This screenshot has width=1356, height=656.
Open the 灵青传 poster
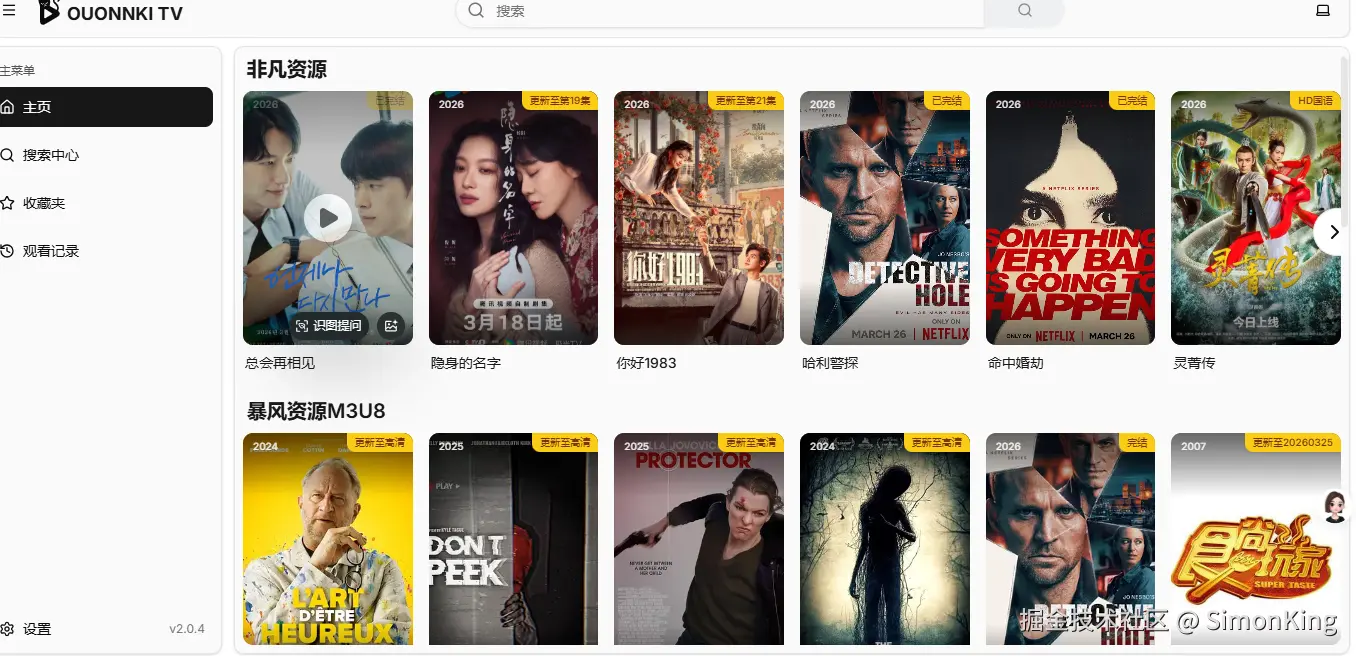[1256, 218]
